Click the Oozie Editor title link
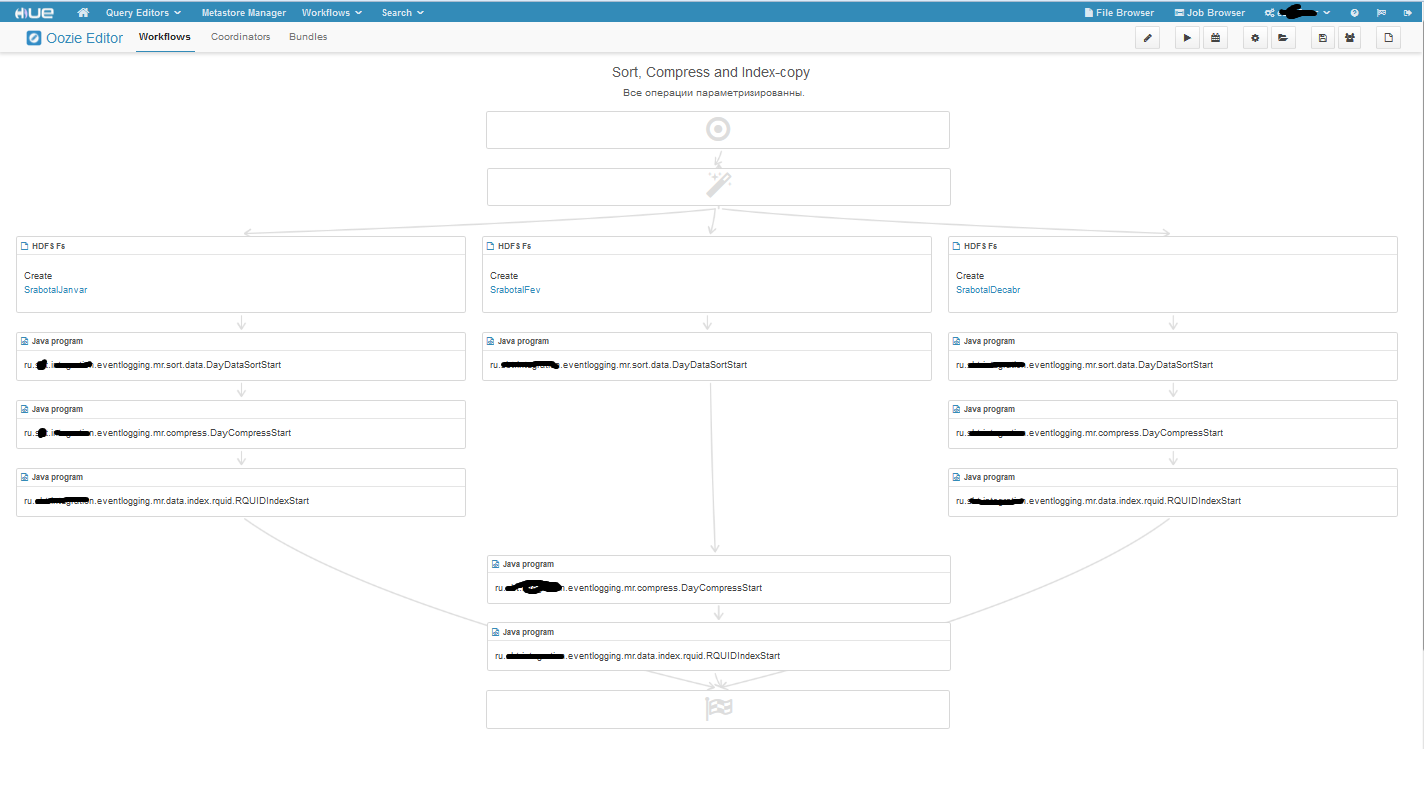The image size is (1428, 794). (x=85, y=38)
